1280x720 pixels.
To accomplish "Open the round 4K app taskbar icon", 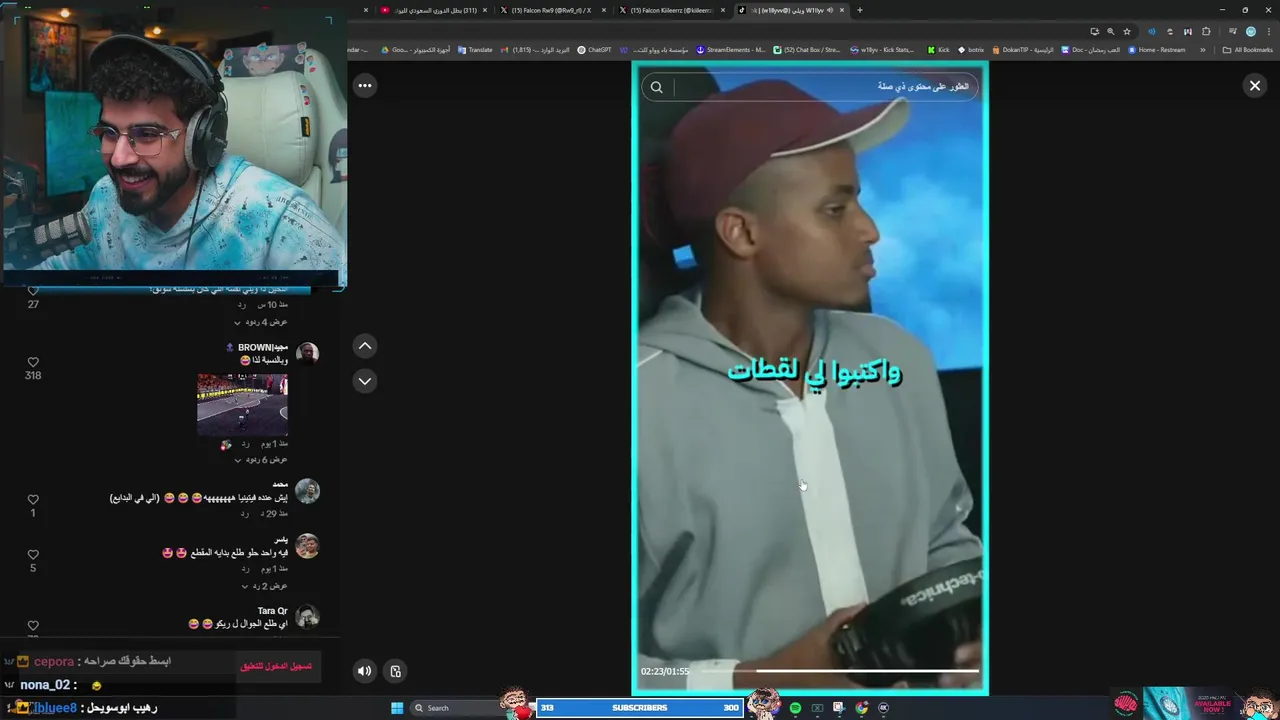I will point(883,708).
